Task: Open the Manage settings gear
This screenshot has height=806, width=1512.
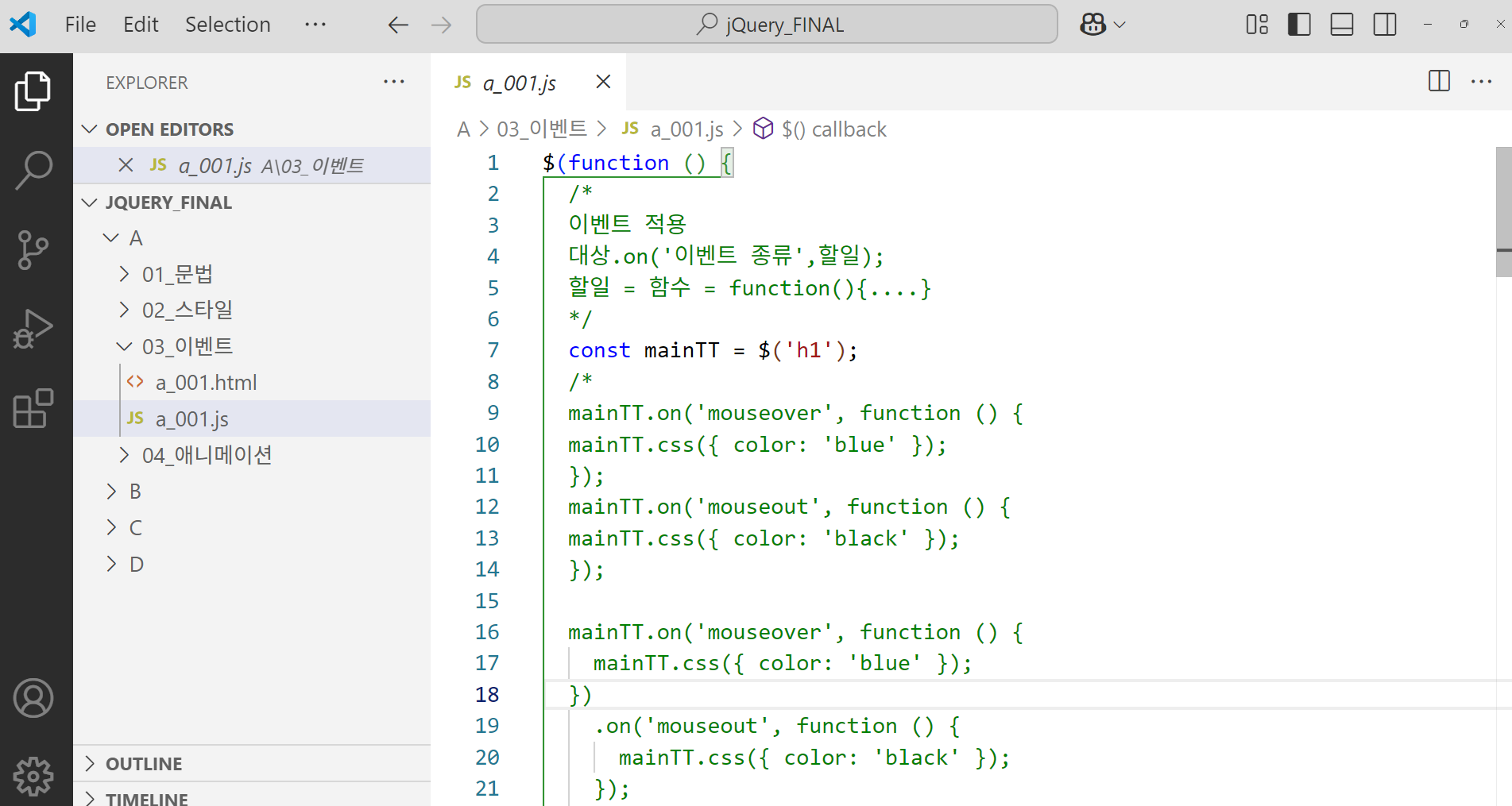Action: [x=33, y=776]
